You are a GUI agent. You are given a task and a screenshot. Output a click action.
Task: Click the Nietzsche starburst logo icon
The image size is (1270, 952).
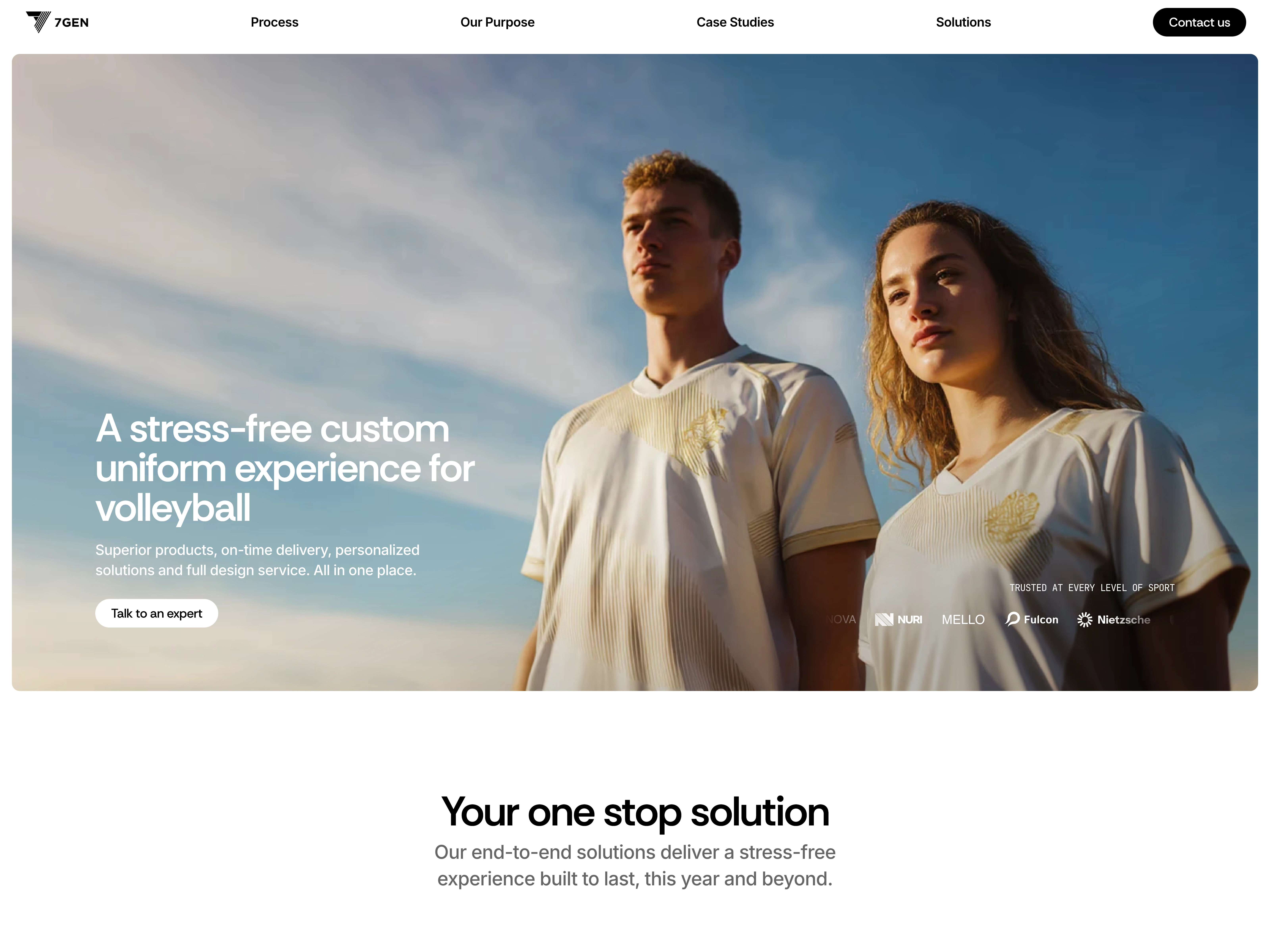coord(1084,619)
